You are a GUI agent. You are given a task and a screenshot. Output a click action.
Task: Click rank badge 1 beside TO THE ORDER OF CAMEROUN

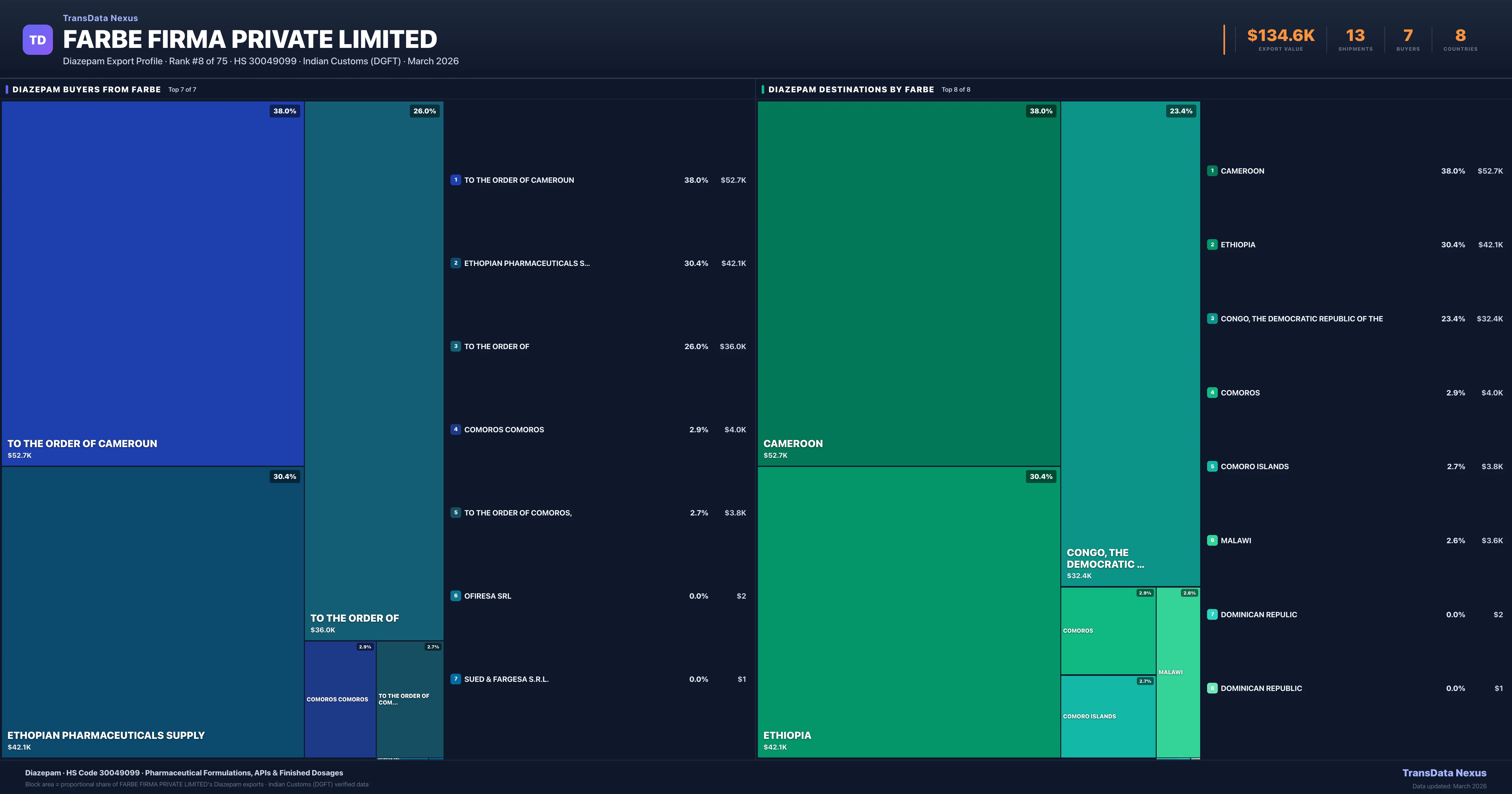tap(455, 180)
